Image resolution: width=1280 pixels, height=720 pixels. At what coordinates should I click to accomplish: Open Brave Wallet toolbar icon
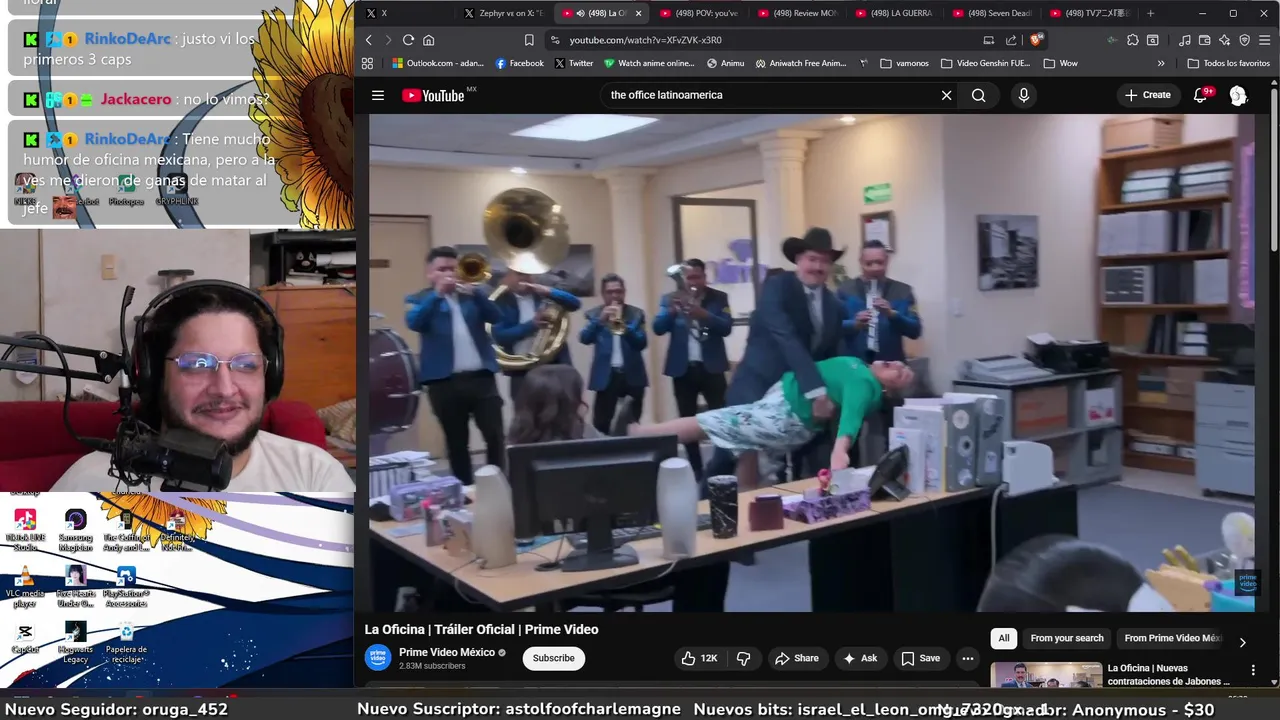(x=1204, y=40)
